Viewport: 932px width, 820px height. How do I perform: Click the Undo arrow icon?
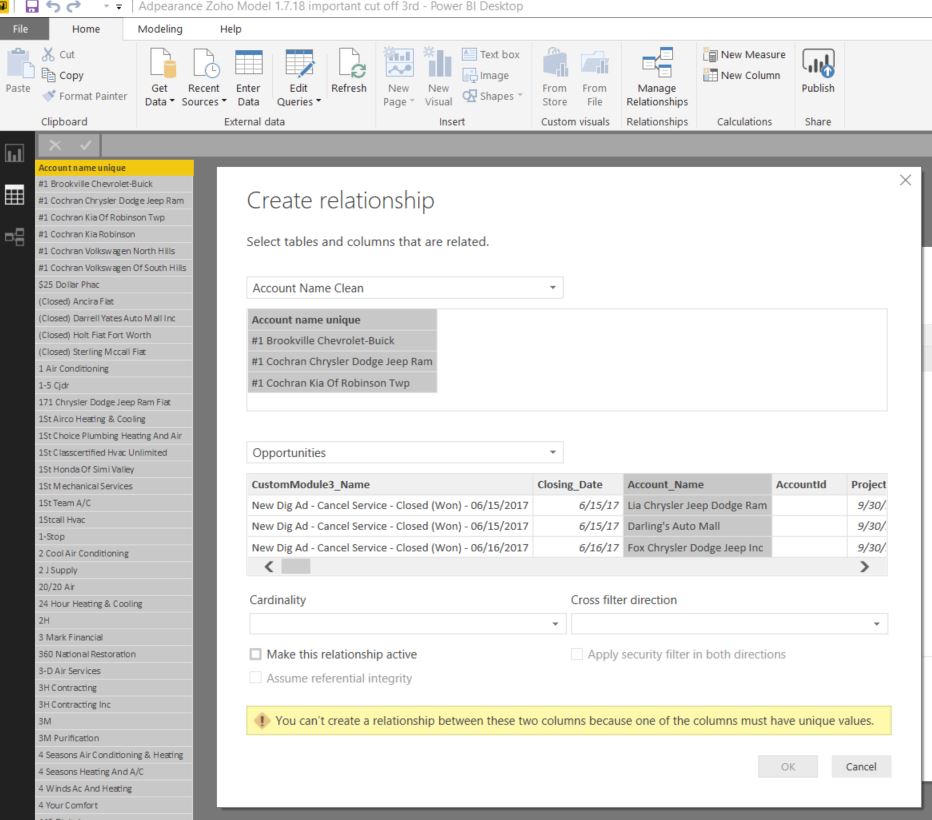(x=53, y=7)
